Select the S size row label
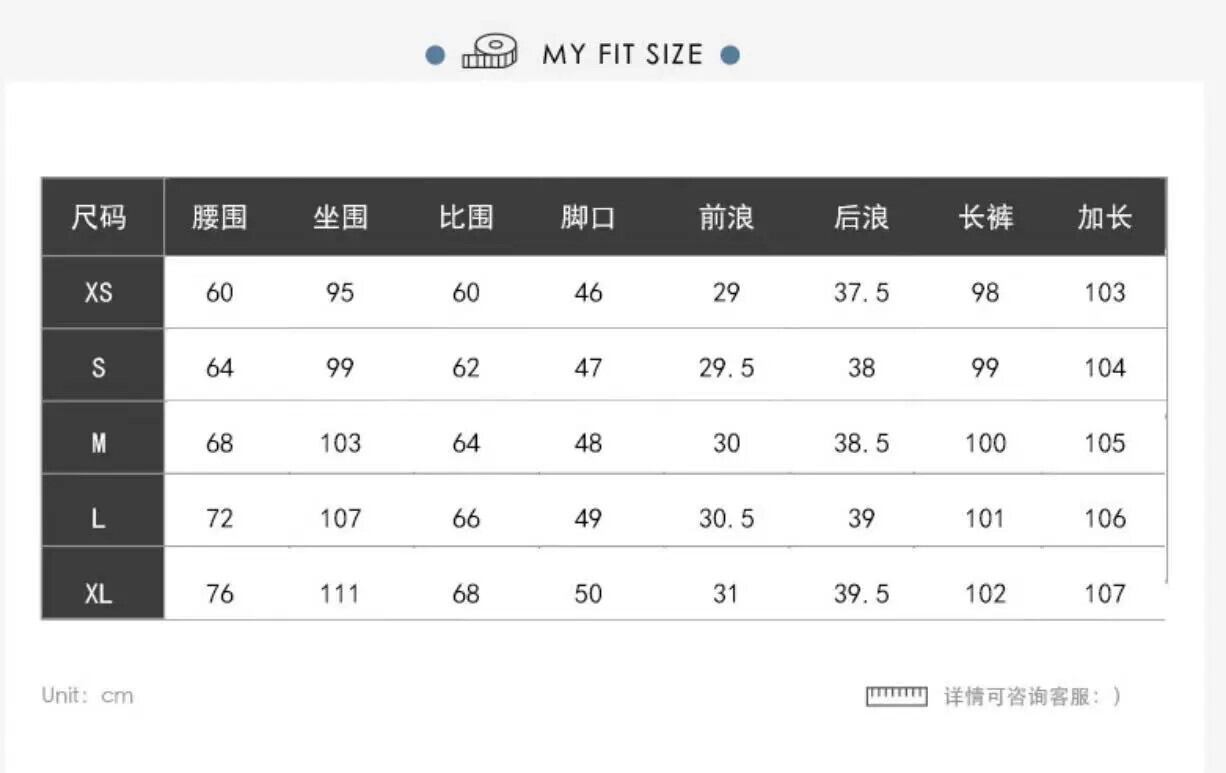The height and width of the screenshot is (773, 1226). pos(99,368)
